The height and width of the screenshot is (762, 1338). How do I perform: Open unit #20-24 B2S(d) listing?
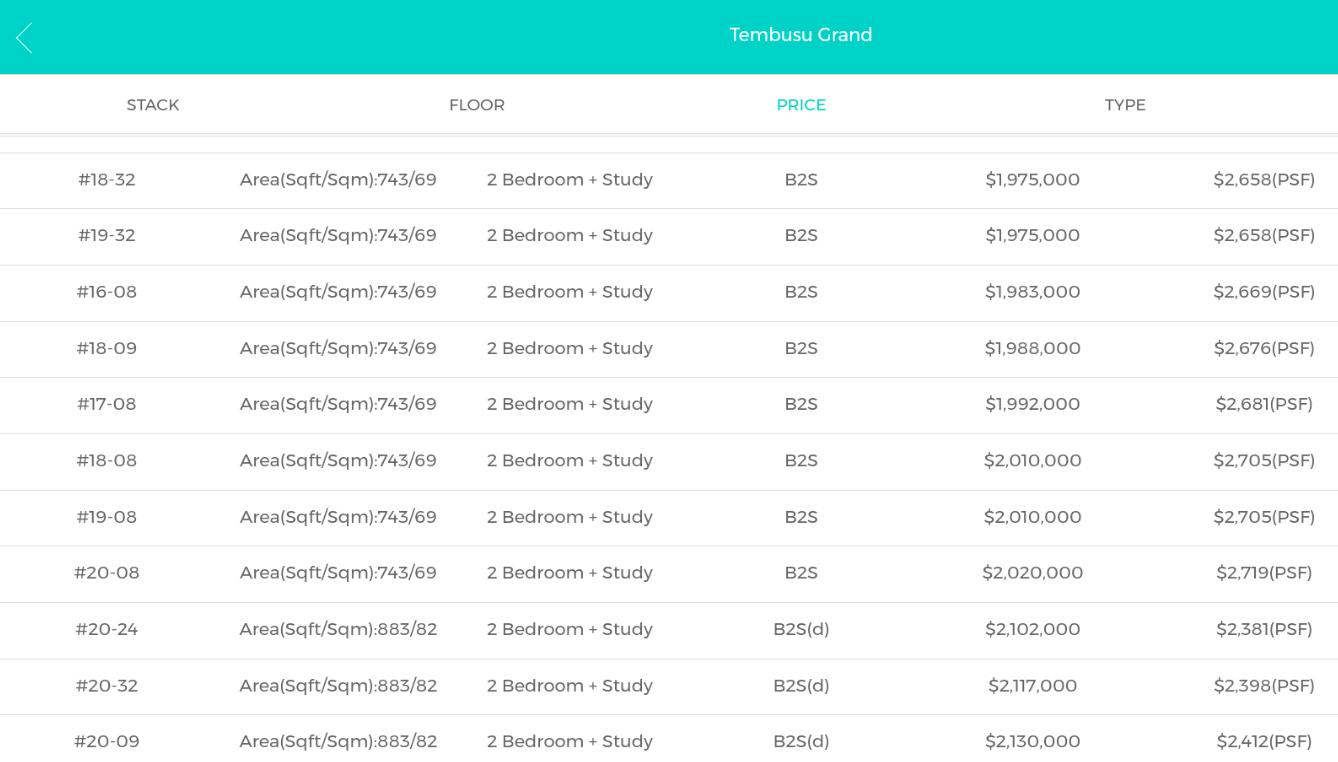(107, 629)
